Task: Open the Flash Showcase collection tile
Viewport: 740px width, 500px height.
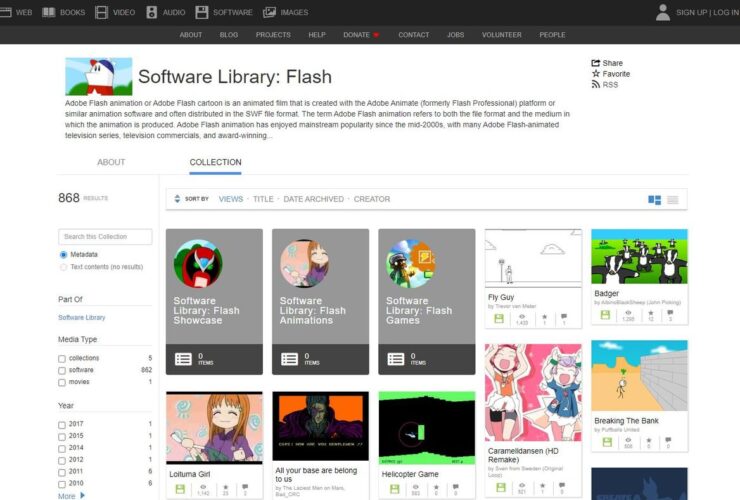Action: (x=214, y=302)
